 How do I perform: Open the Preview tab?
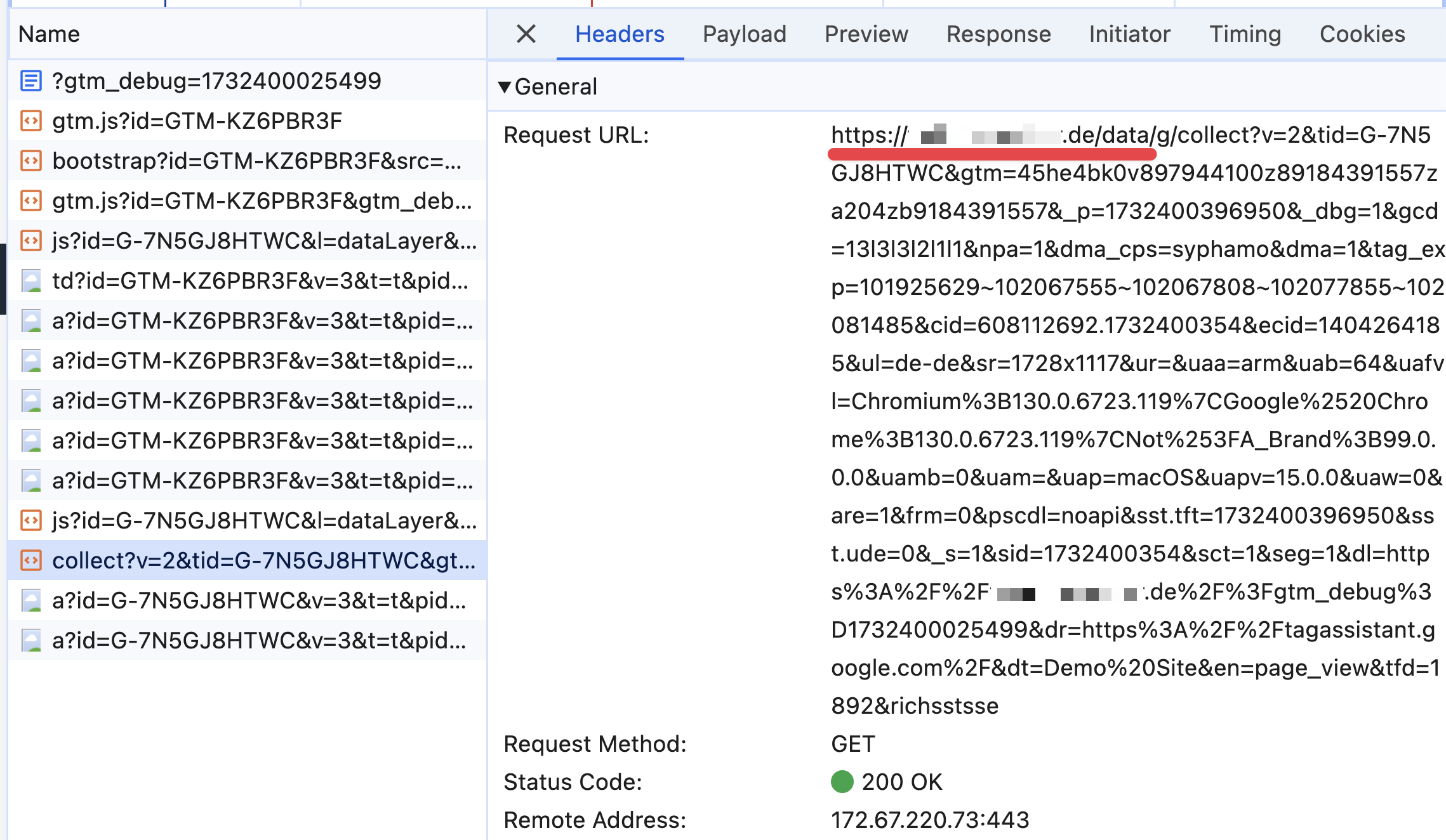(866, 34)
